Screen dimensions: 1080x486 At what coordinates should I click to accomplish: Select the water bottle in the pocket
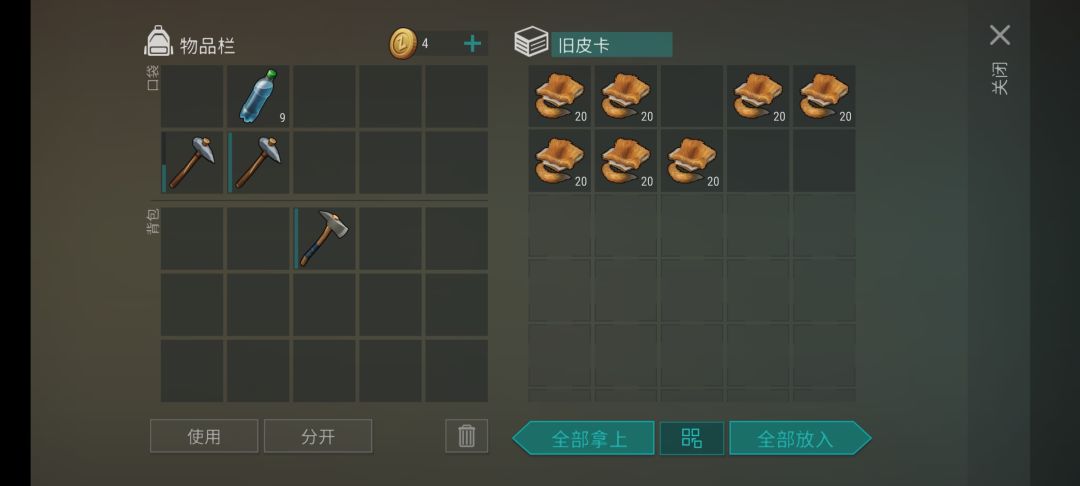(x=258, y=96)
